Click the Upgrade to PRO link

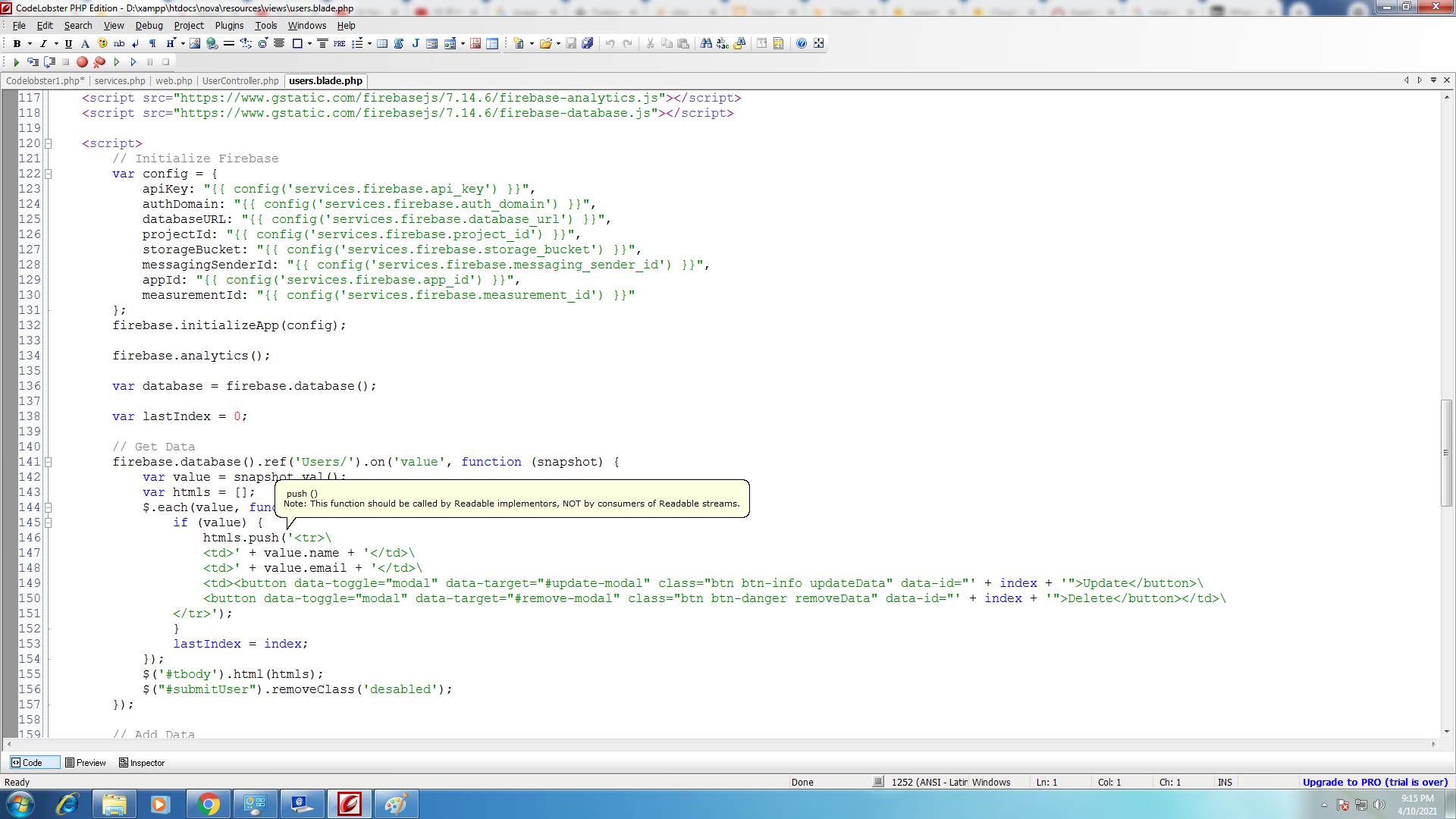[x=1376, y=782]
